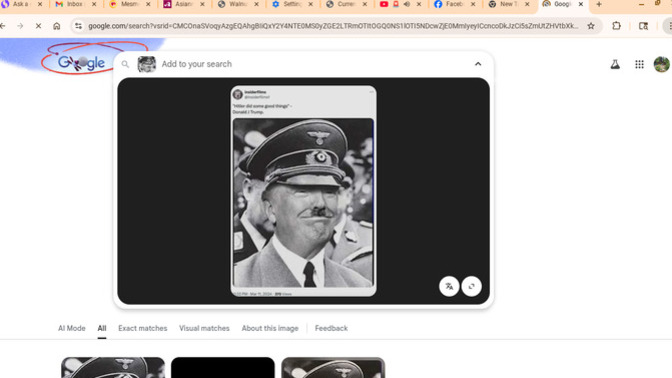The image size is (672, 378).
Task: Open the Exact matches tab
Action: [143, 328]
